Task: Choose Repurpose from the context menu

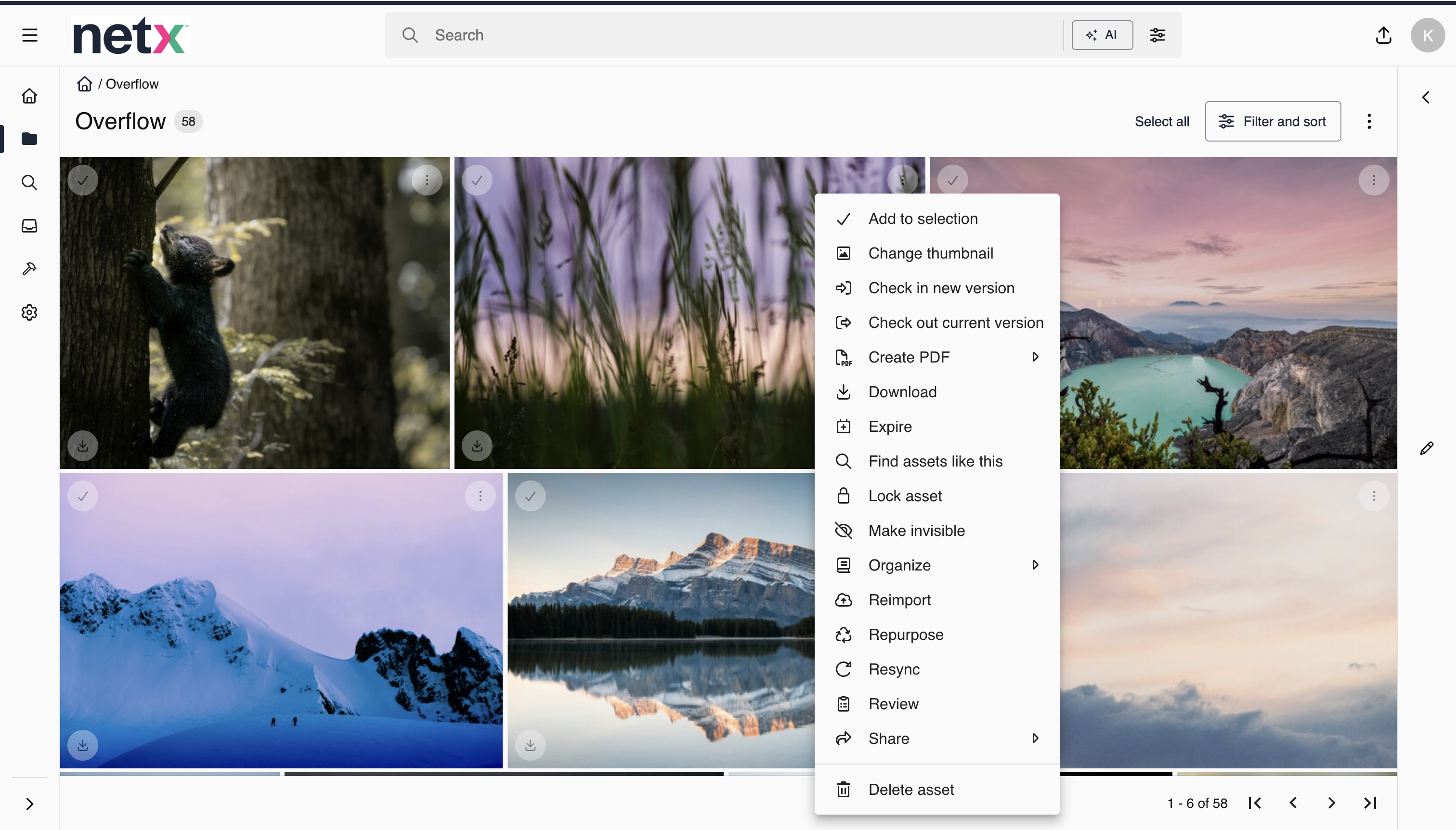Action: pos(936,635)
